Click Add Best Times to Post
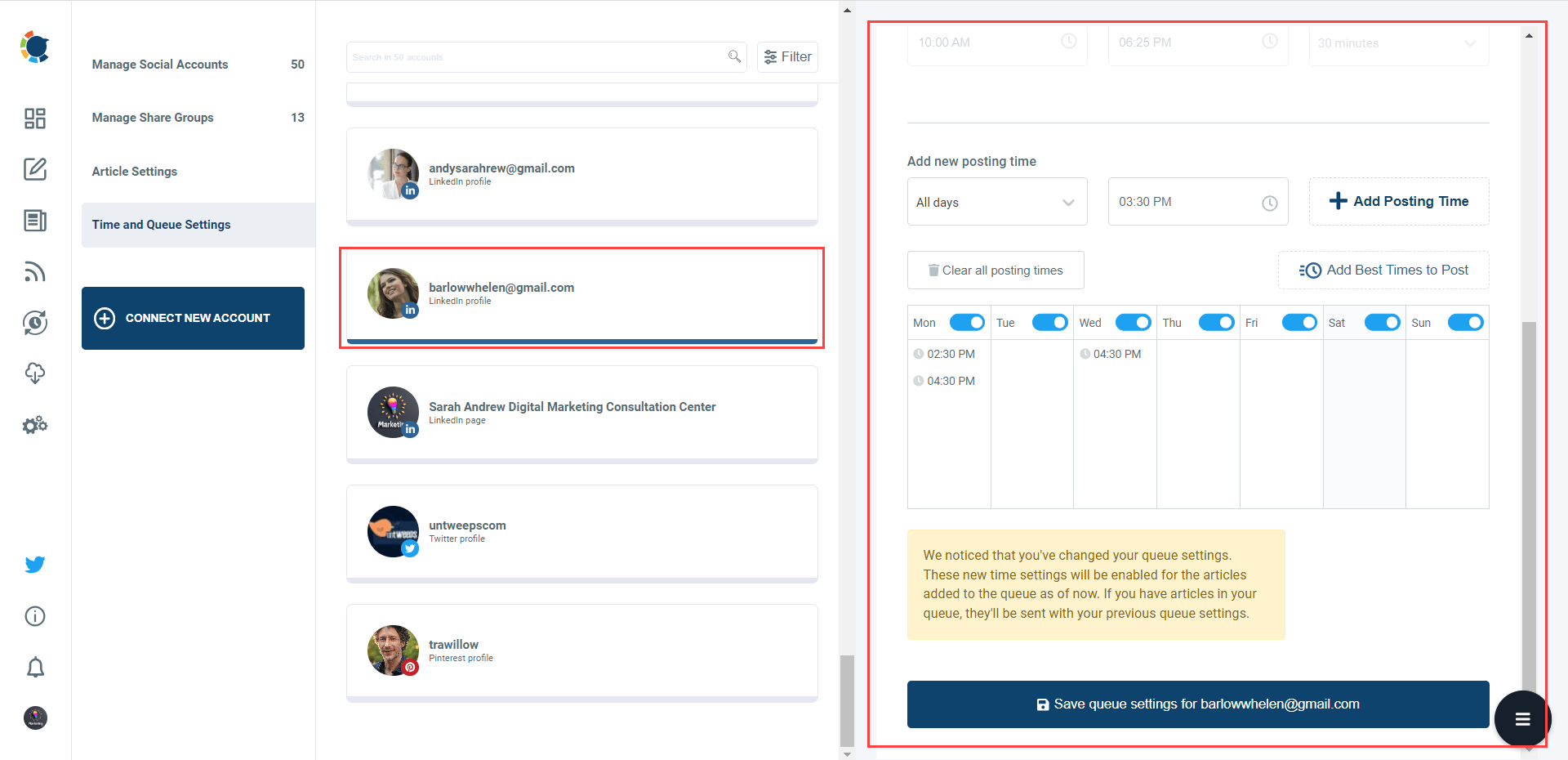 point(1383,270)
